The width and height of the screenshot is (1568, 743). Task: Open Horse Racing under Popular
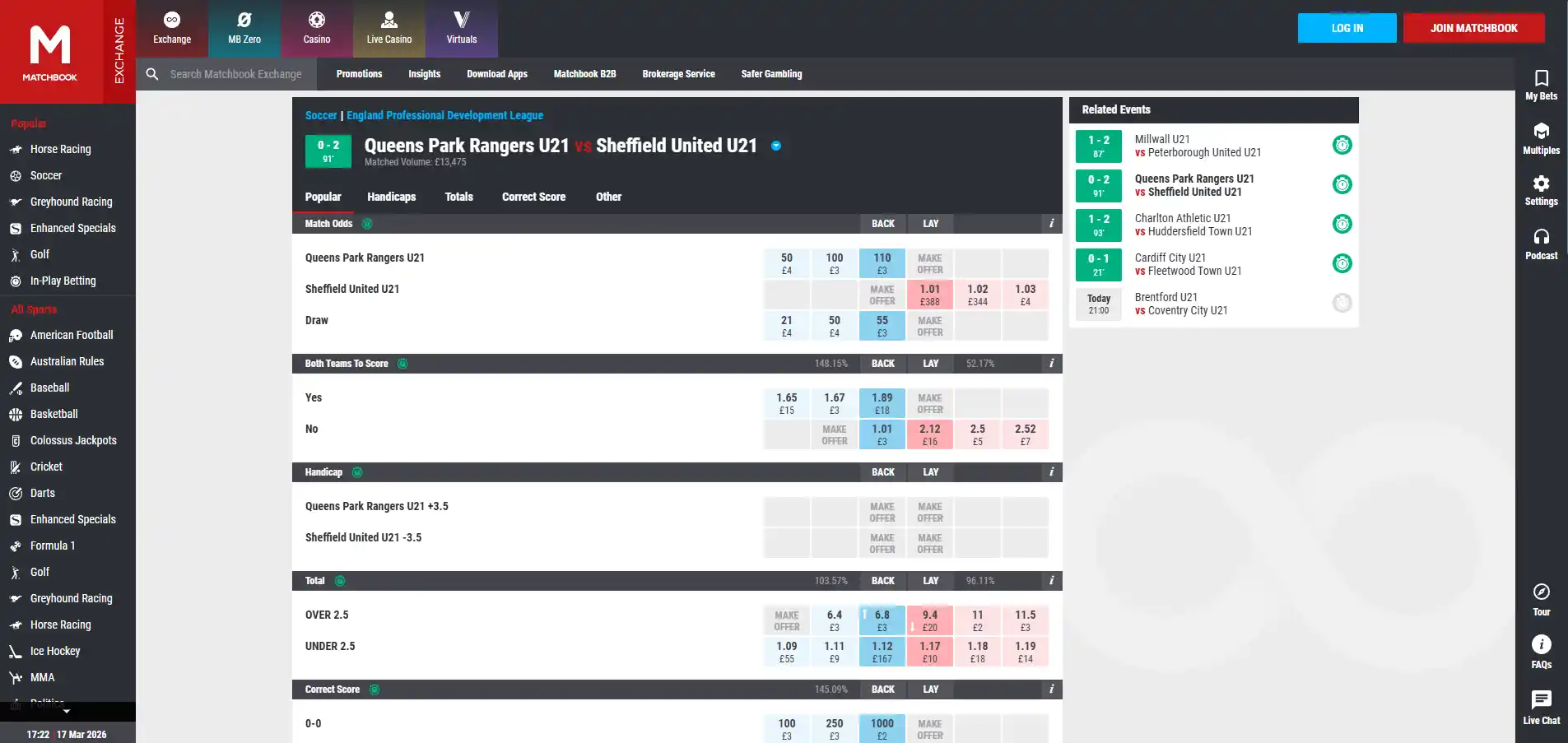(x=61, y=150)
